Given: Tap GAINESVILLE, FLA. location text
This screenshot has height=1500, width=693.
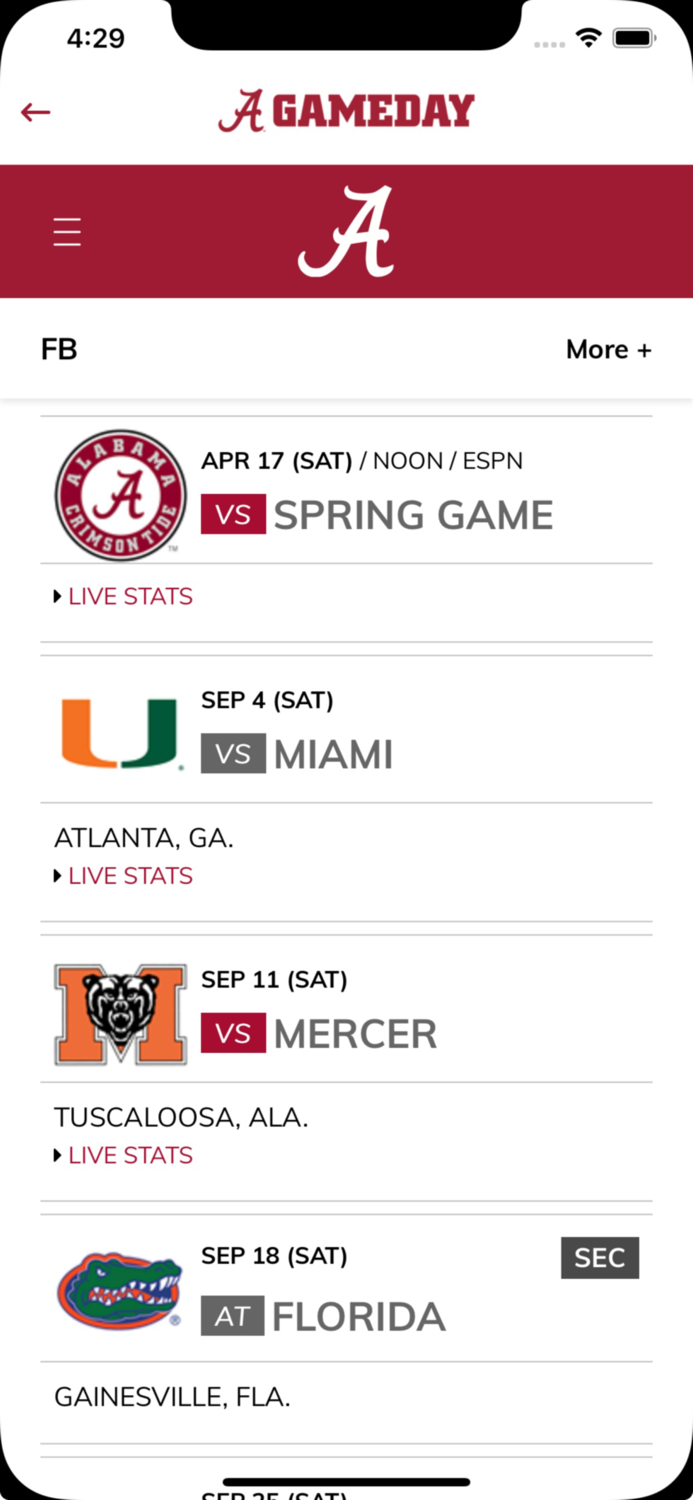Looking at the screenshot, I should coord(171,1396).
